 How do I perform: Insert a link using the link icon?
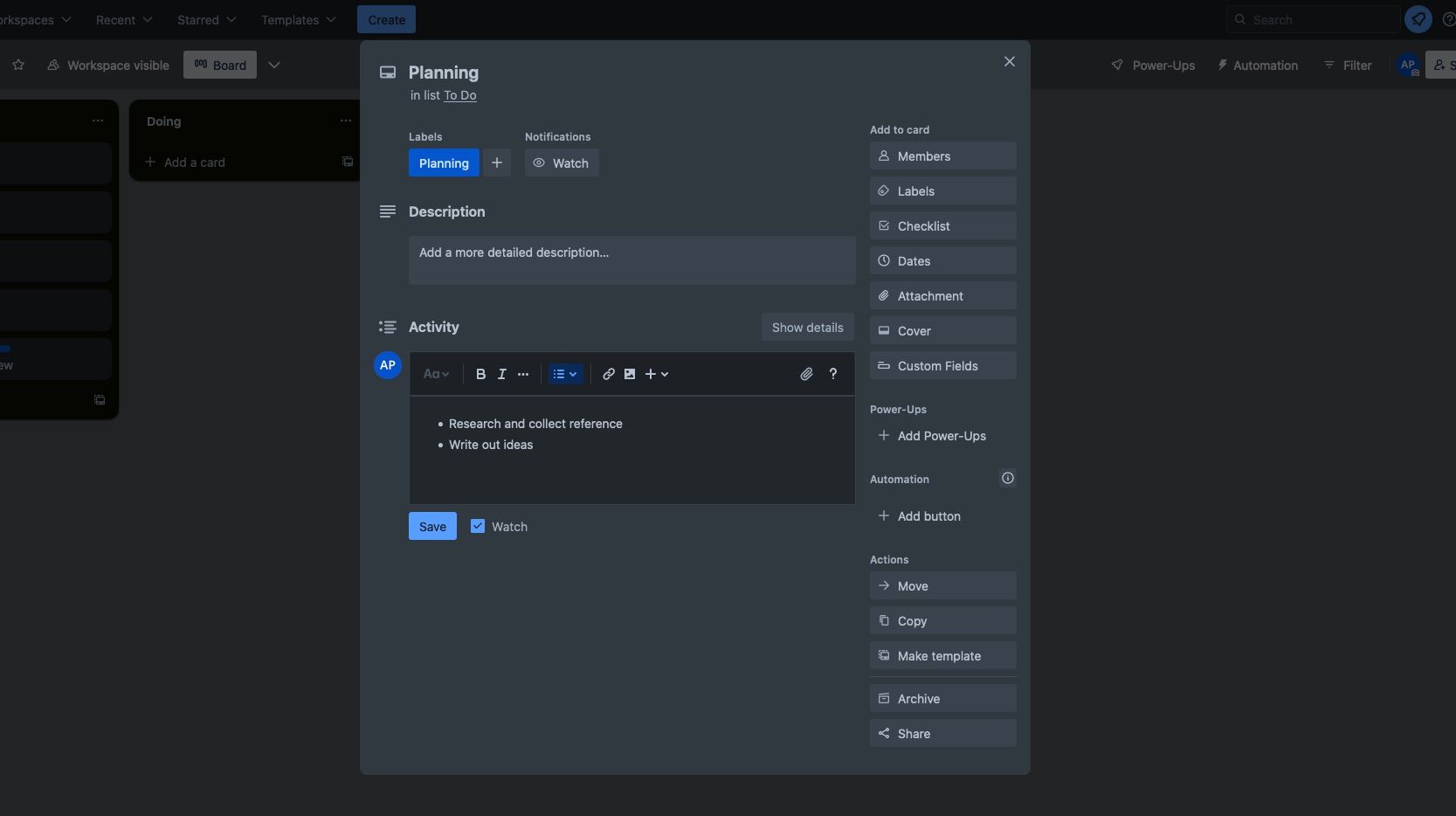(x=609, y=374)
